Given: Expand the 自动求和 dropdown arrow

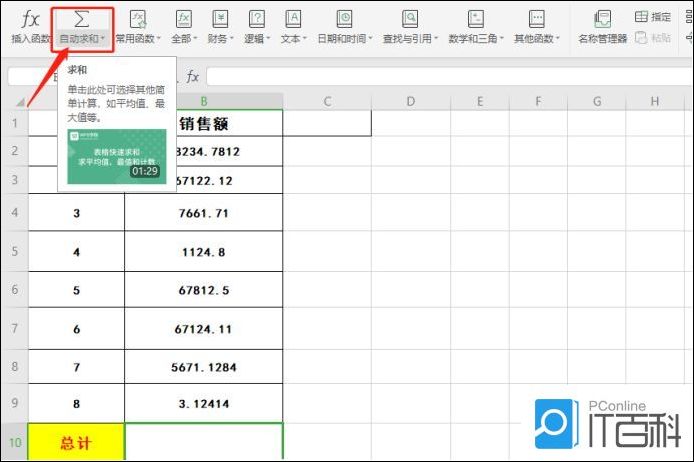Looking at the screenshot, I should coord(103,39).
